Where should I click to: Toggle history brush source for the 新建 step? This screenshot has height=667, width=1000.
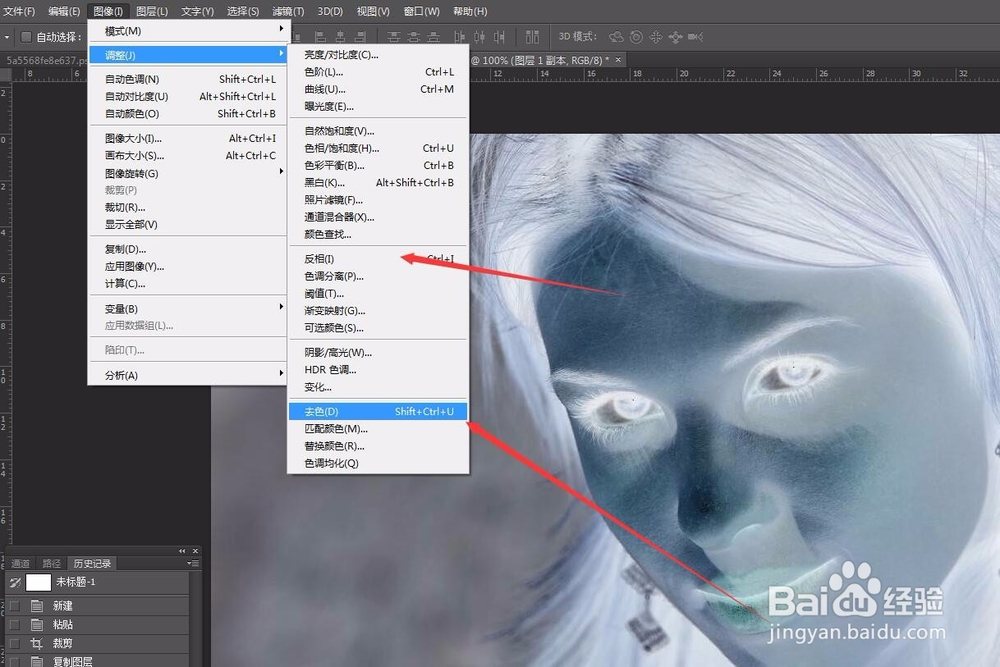coord(15,607)
